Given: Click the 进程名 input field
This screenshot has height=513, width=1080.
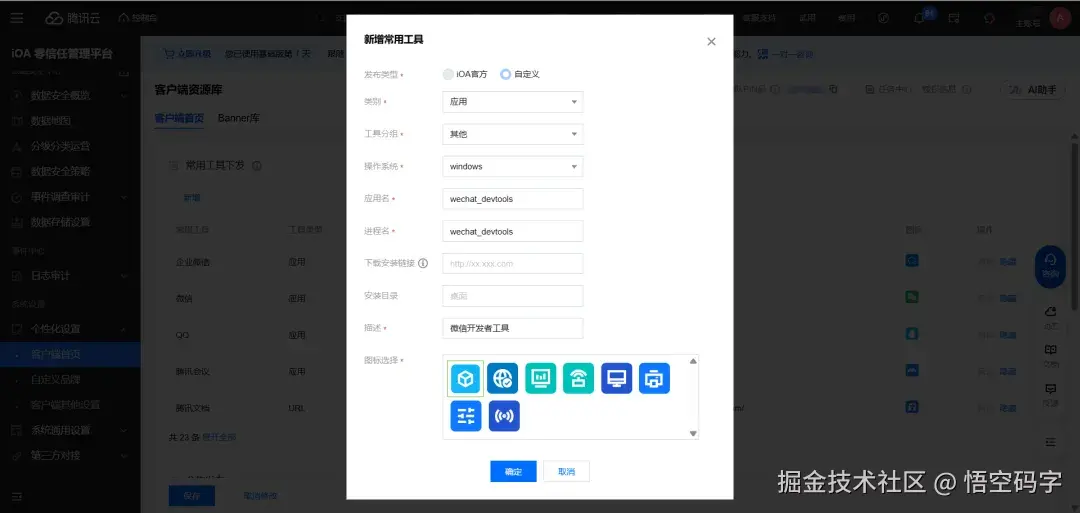Looking at the screenshot, I should point(513,231).
